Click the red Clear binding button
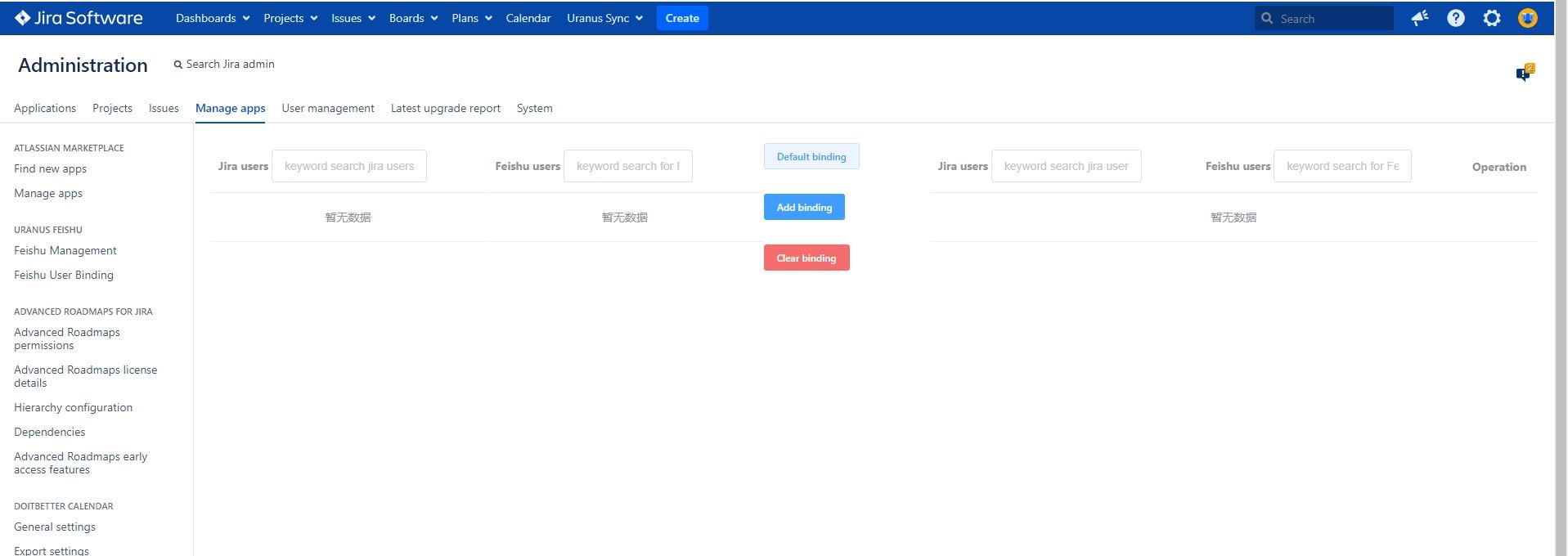This screenshot has height=556, width=1568. (806, 258)
